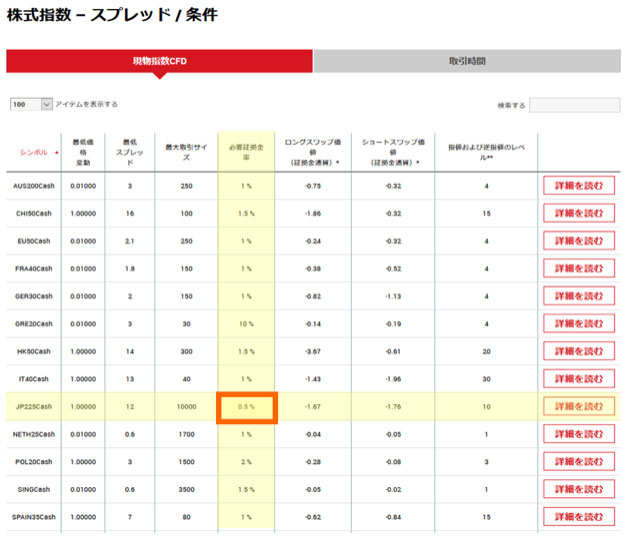
Task: Click the -3.67 long swap value for HK50Cash
Action: (x=313, y=351)
